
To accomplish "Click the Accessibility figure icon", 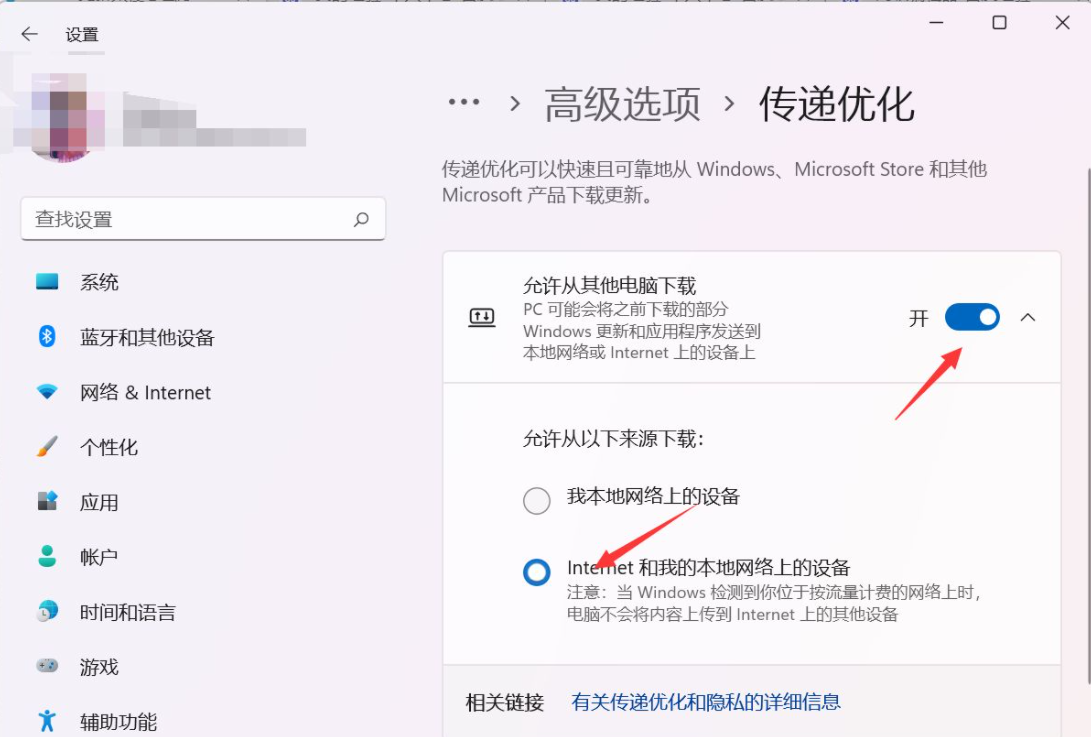I will (x=47, y=721).
